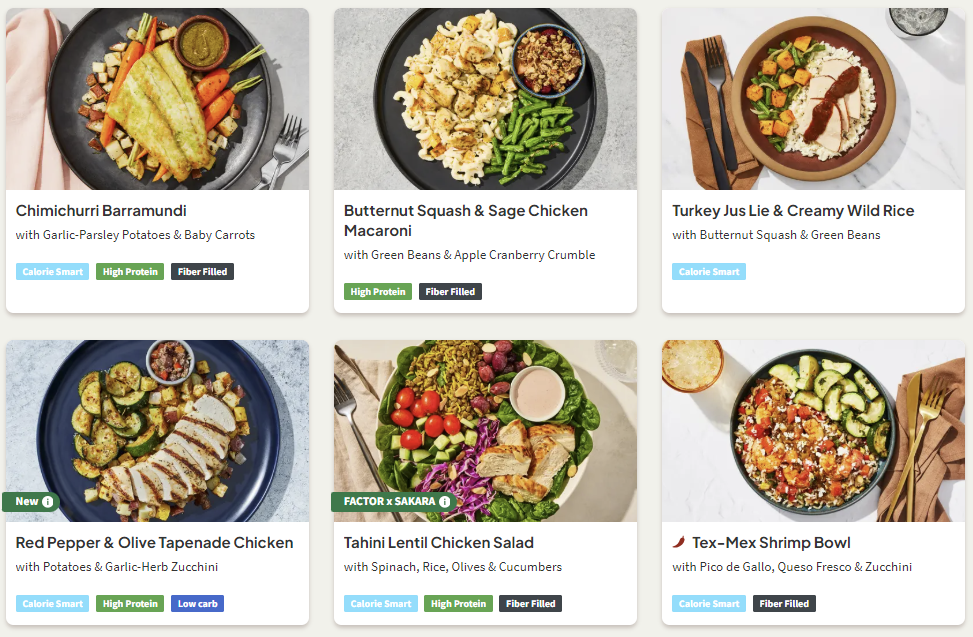The height and width of the screenshot is (637, 973).
Task: Select Red Pepper & Olive Tapenade Chicken title
Action: pos(155,543)
